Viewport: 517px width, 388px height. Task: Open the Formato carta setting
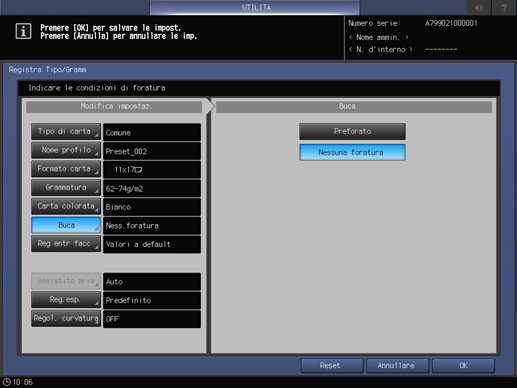(66, 169)
